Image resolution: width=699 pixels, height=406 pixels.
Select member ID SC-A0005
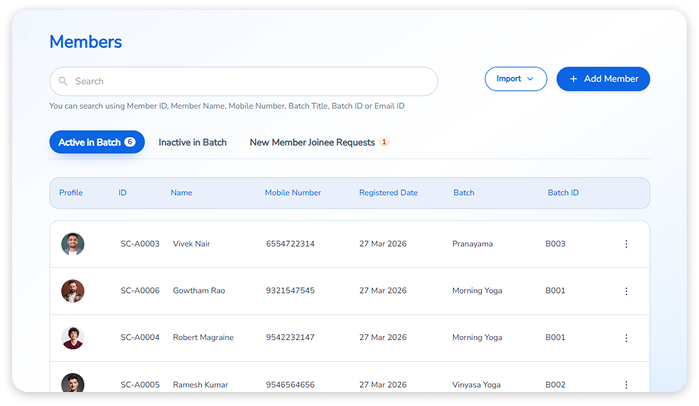[x=140, y=385]
